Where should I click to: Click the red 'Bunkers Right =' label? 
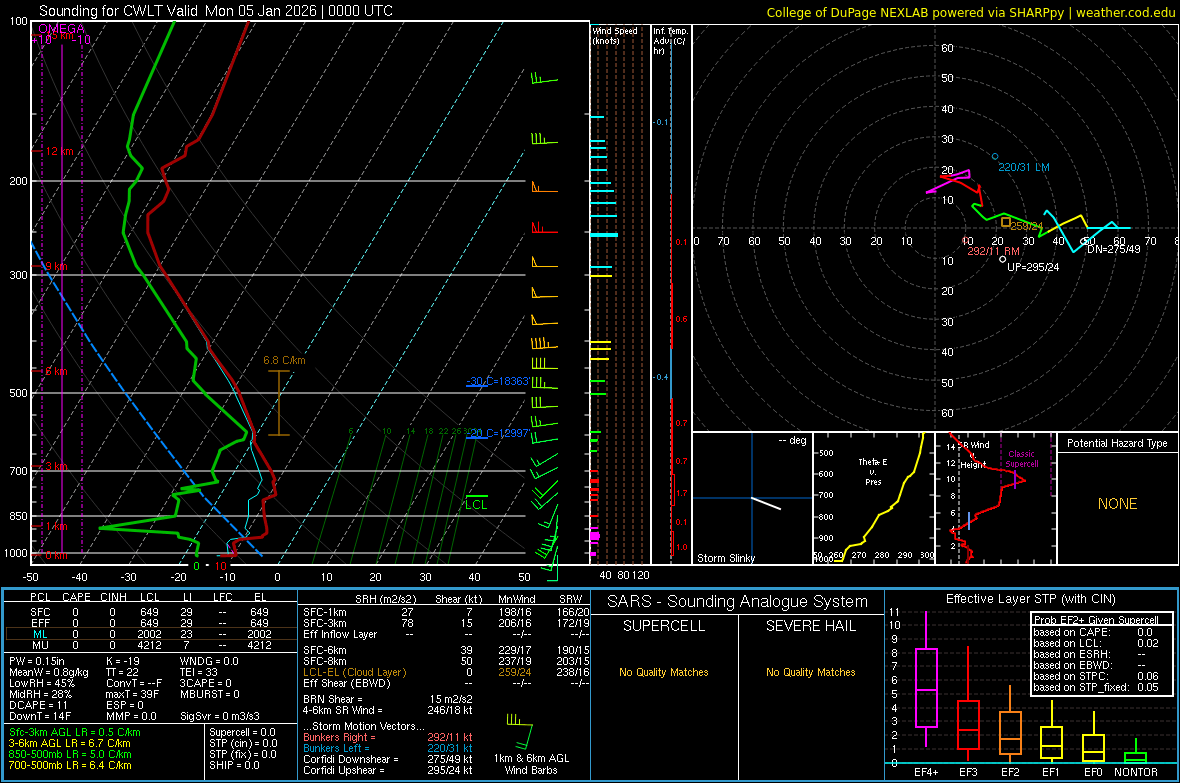pos(338,737)
